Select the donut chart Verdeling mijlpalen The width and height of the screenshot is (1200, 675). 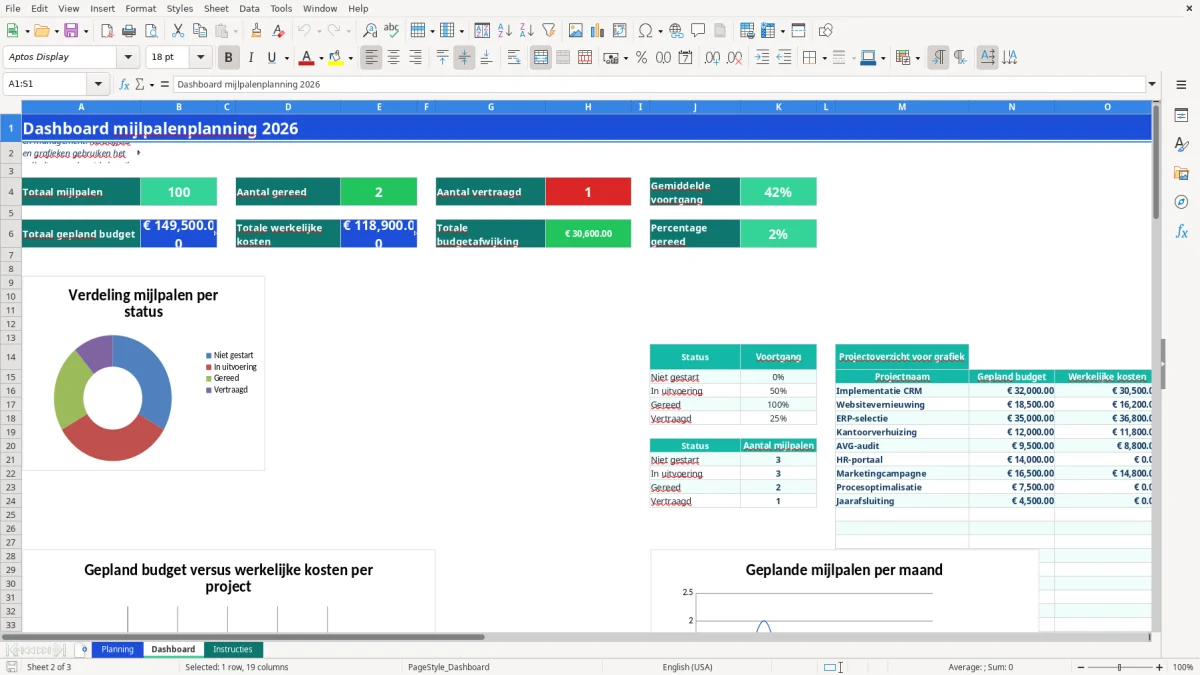(143, 373)
